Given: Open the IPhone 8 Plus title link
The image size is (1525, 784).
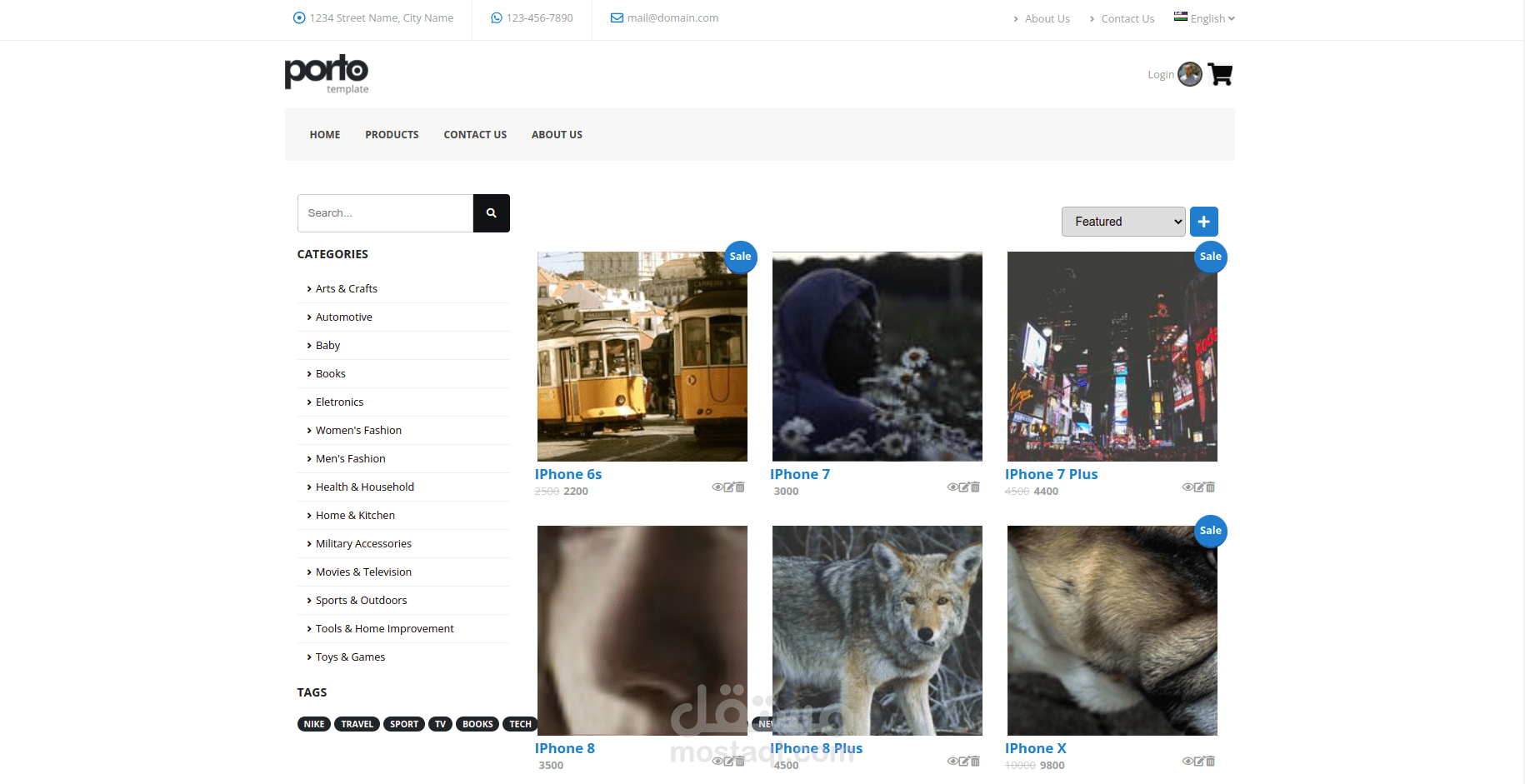Looking at the screenshot, I should (x=817, y=748).
